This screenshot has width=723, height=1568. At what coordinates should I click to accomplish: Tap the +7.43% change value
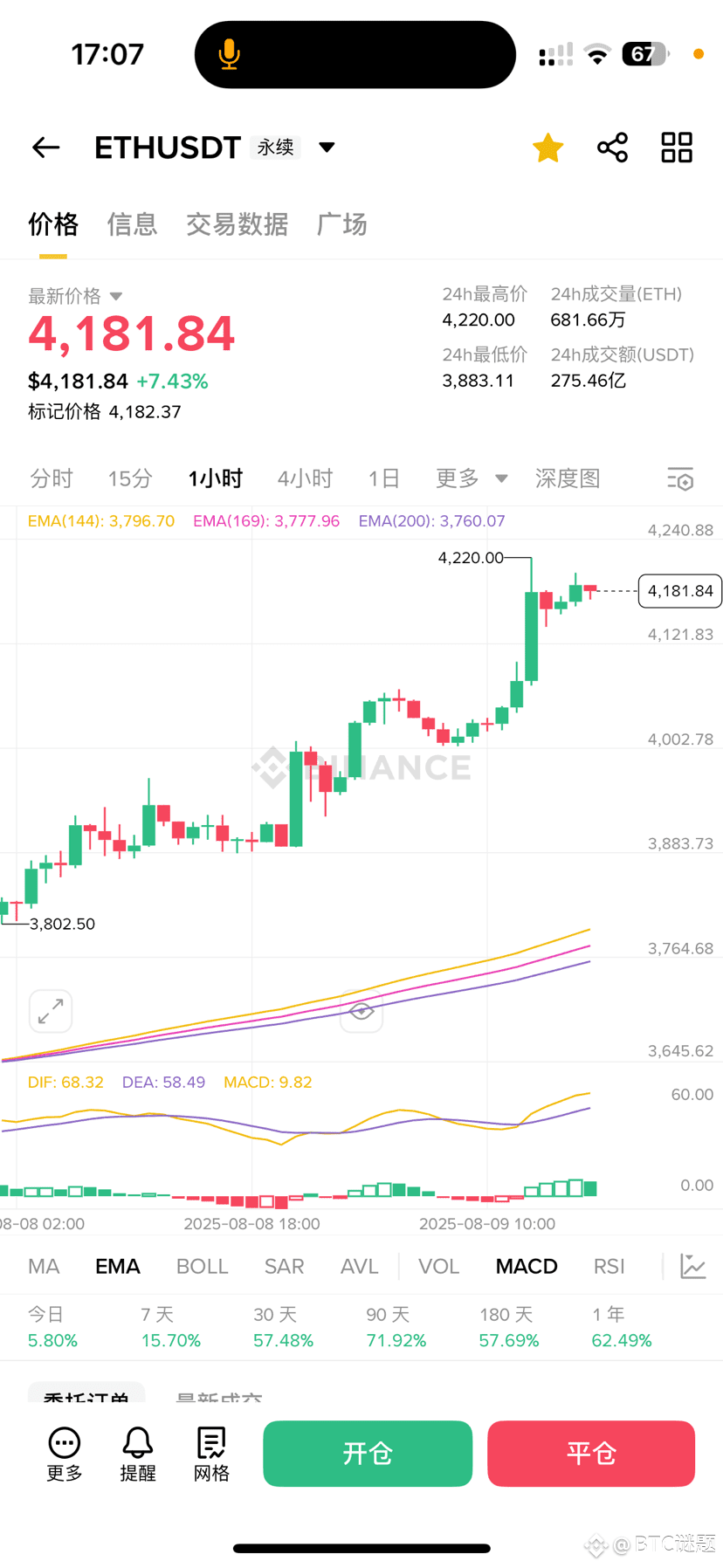tap(172, 382)
